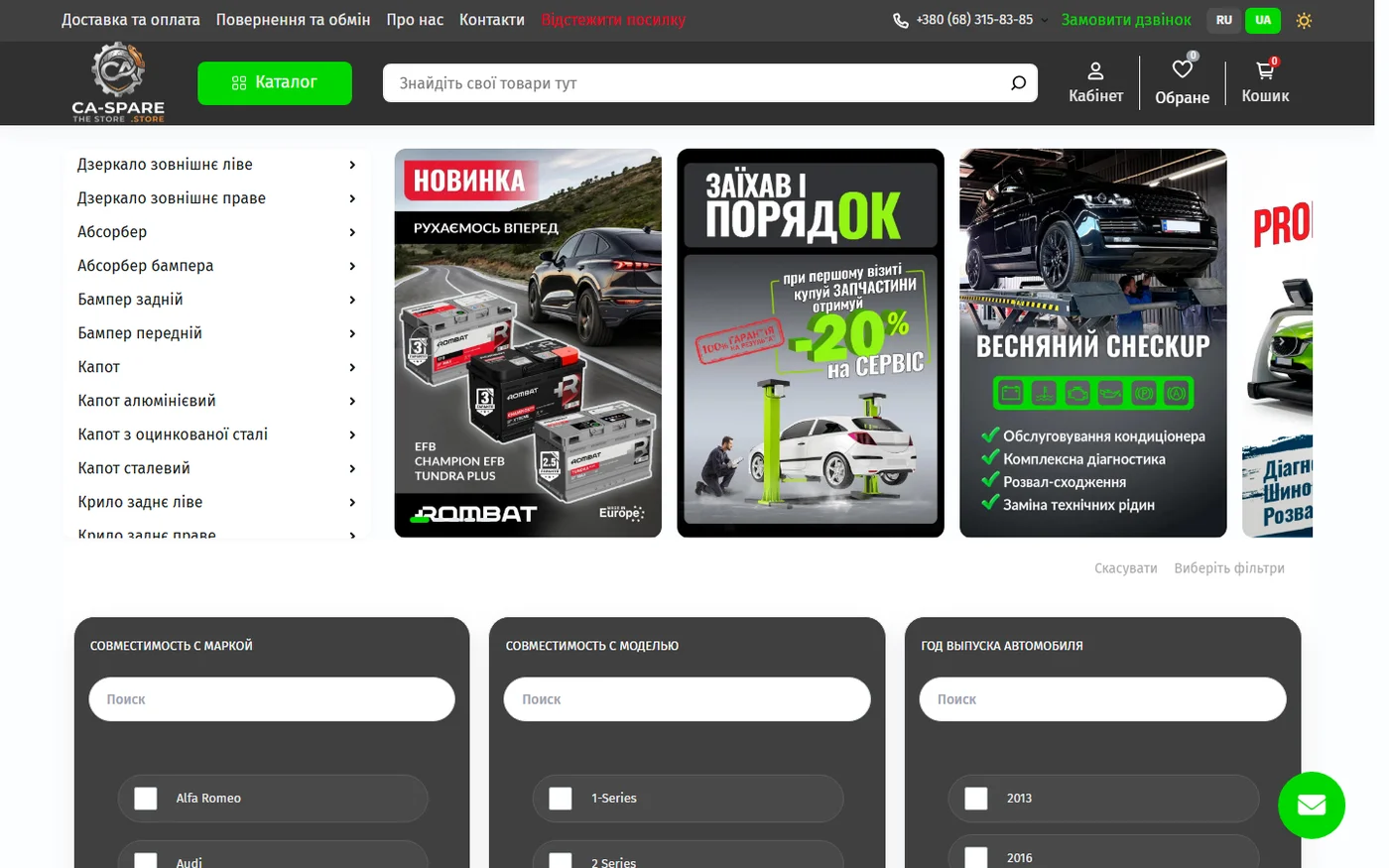Open the Кошик shopping cart icon
The width and height of the screenshot is (1389, 868).
pyautogui.click(x=1265, y=70)
